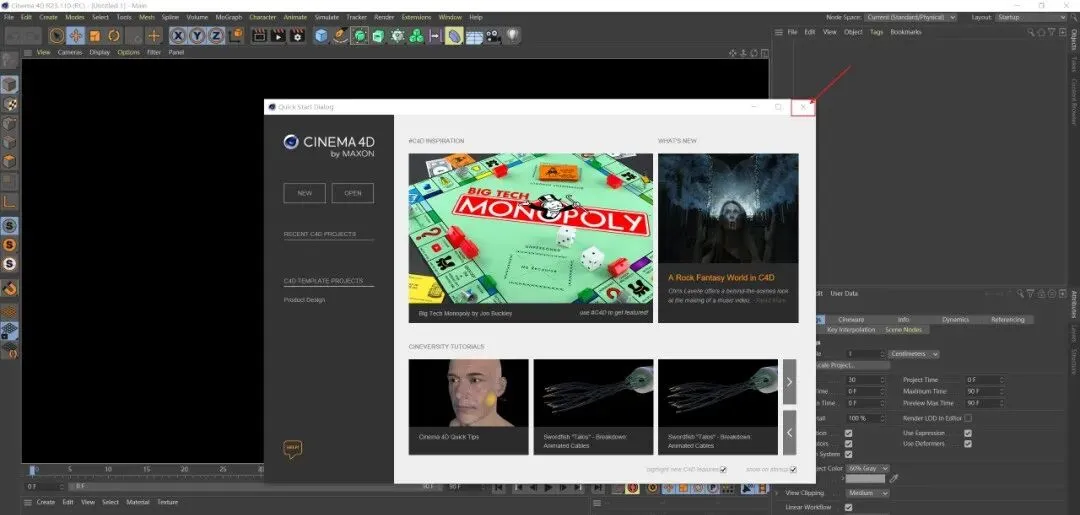Screen dimensions: 1080x515
Task: Click the MoGraph Cloner icon
Action: coord(416,35)
